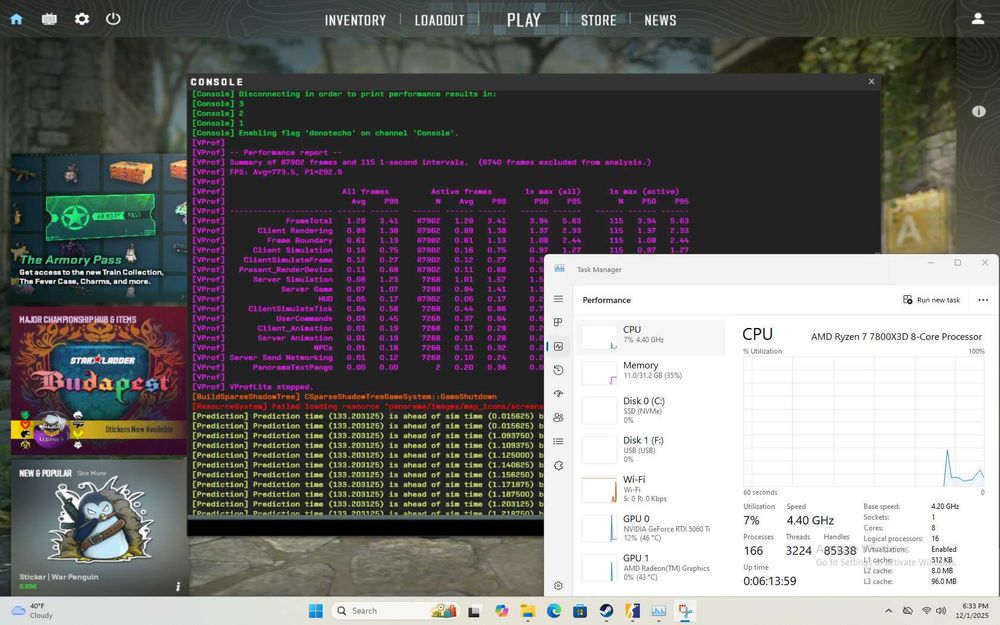Select Memory in performance list
The image size is (1000, 625).
651,372
